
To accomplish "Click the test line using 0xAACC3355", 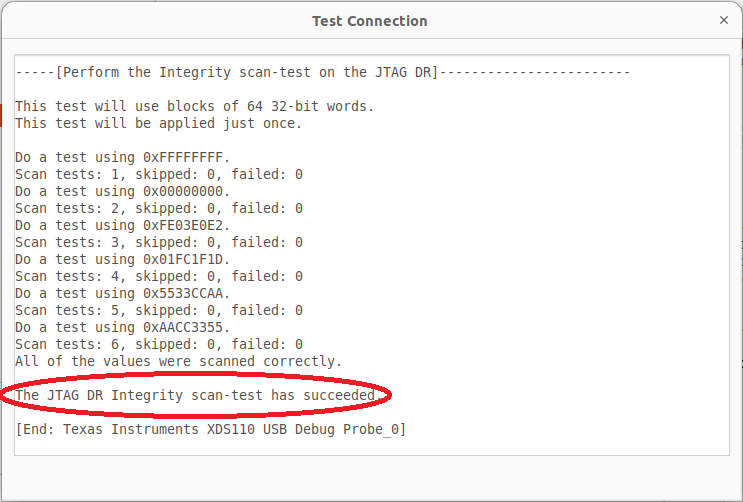I will 122,327.
